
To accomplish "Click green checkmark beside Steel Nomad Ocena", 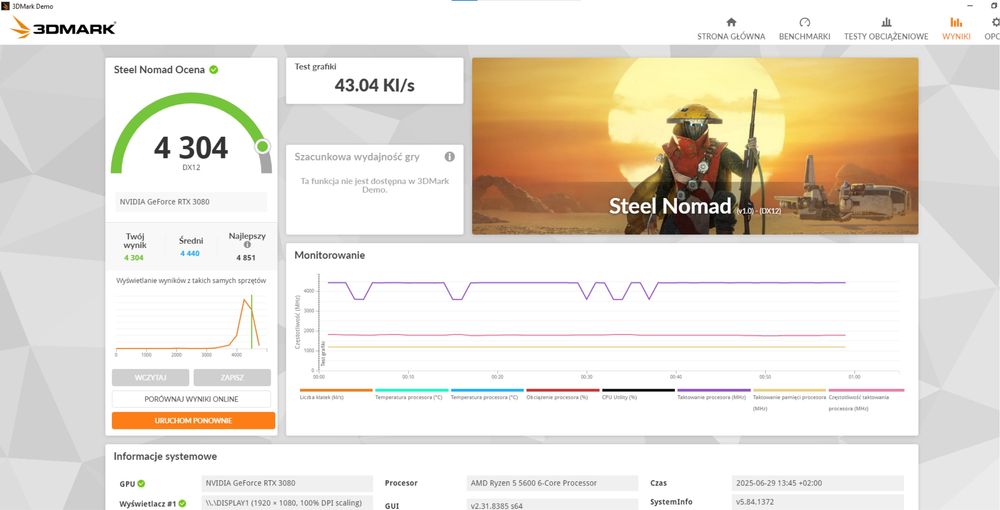I will coord(214,69).
